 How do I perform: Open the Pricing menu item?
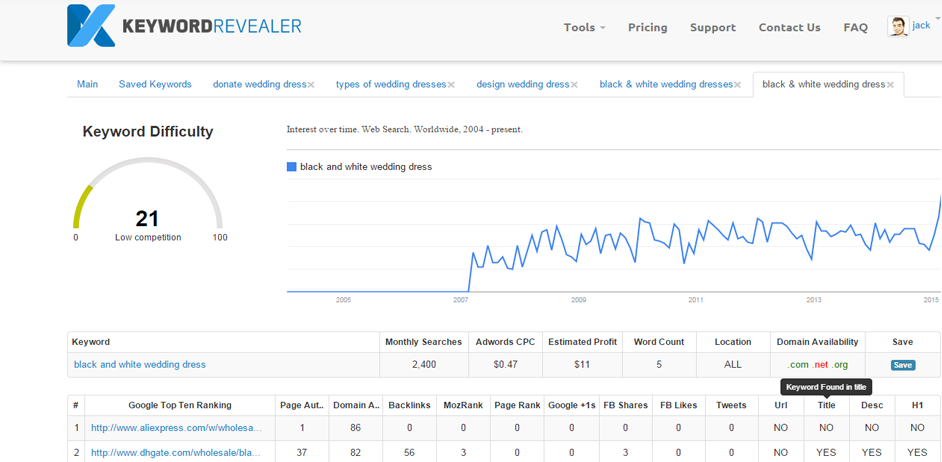648,27
